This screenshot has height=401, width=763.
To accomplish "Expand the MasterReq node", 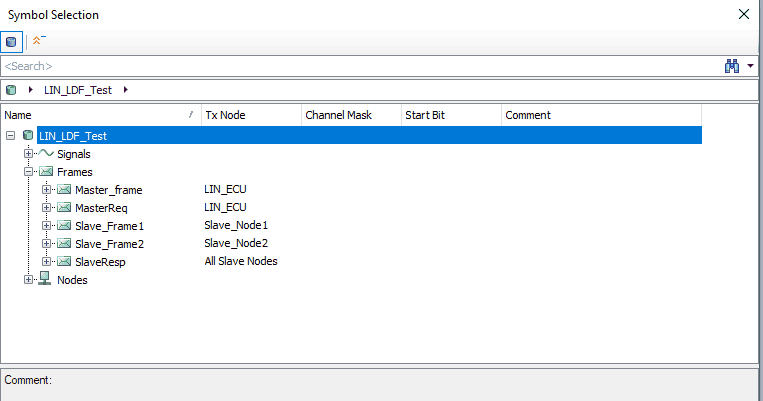I will point(46,207).
